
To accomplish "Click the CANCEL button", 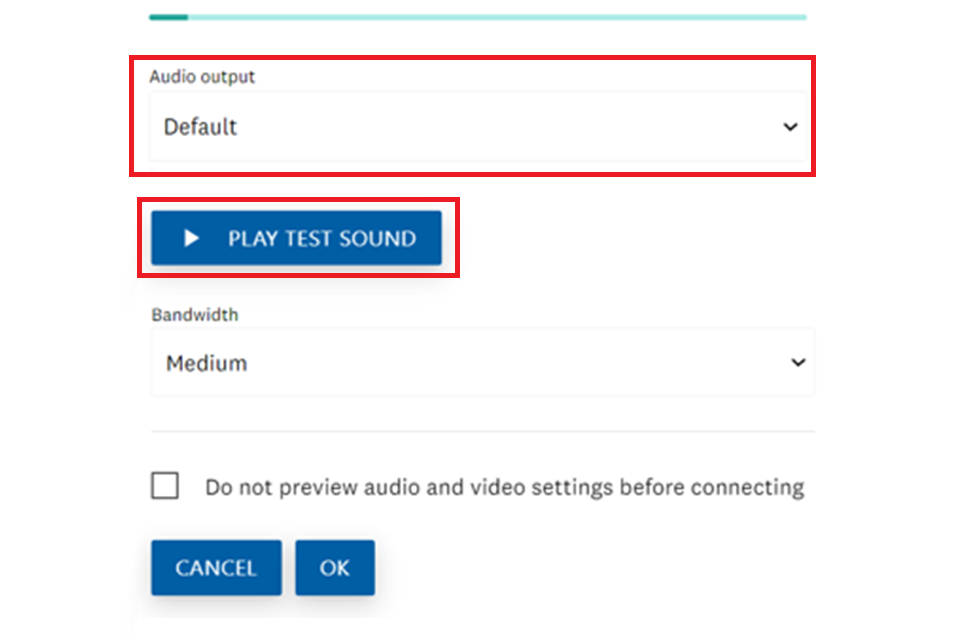I will point(216,568).
